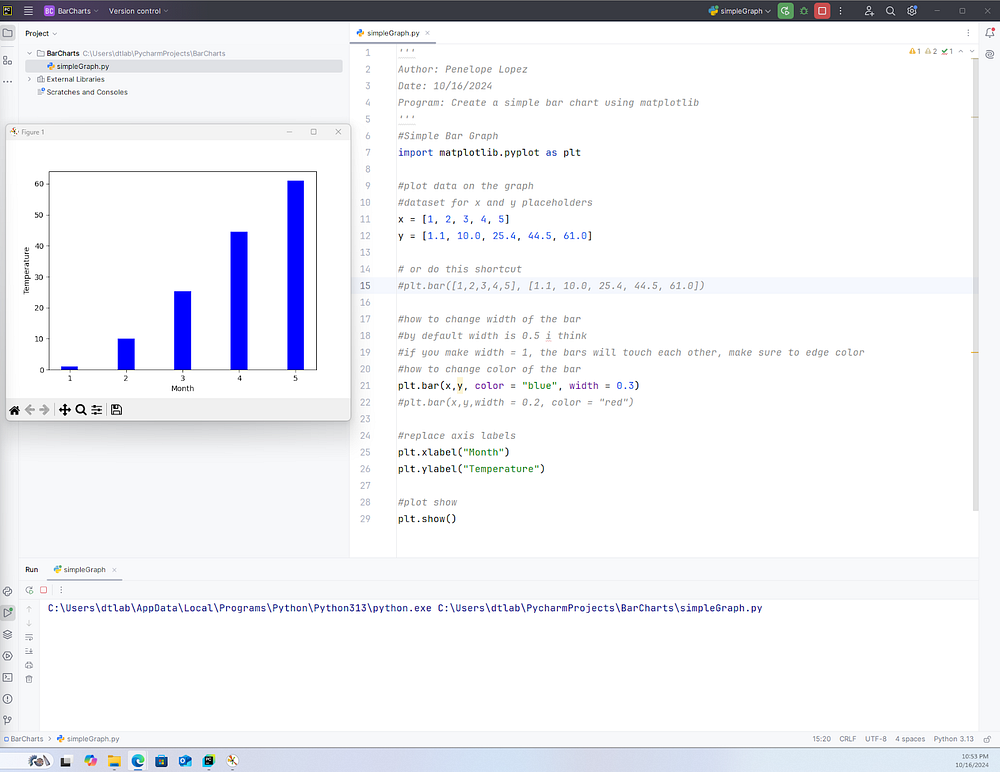Open Figure 1 configure subplots
The height and width of the screenshot is (772, 1000).
click(x=97, y=410)
